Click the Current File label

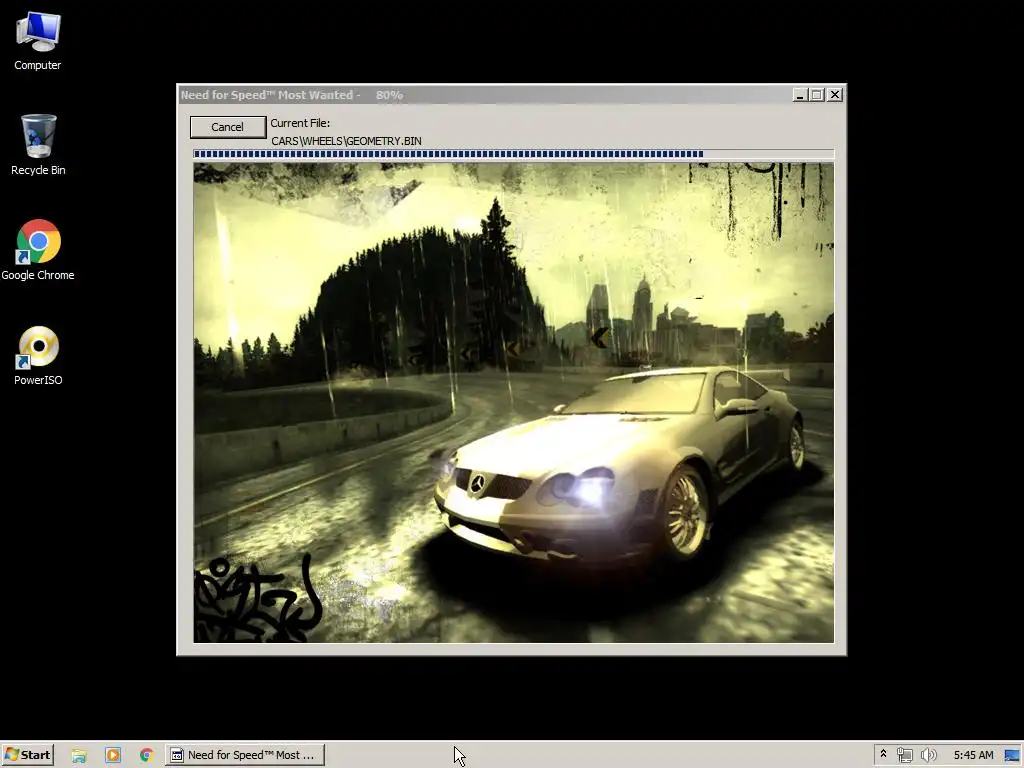coord(300,123)
